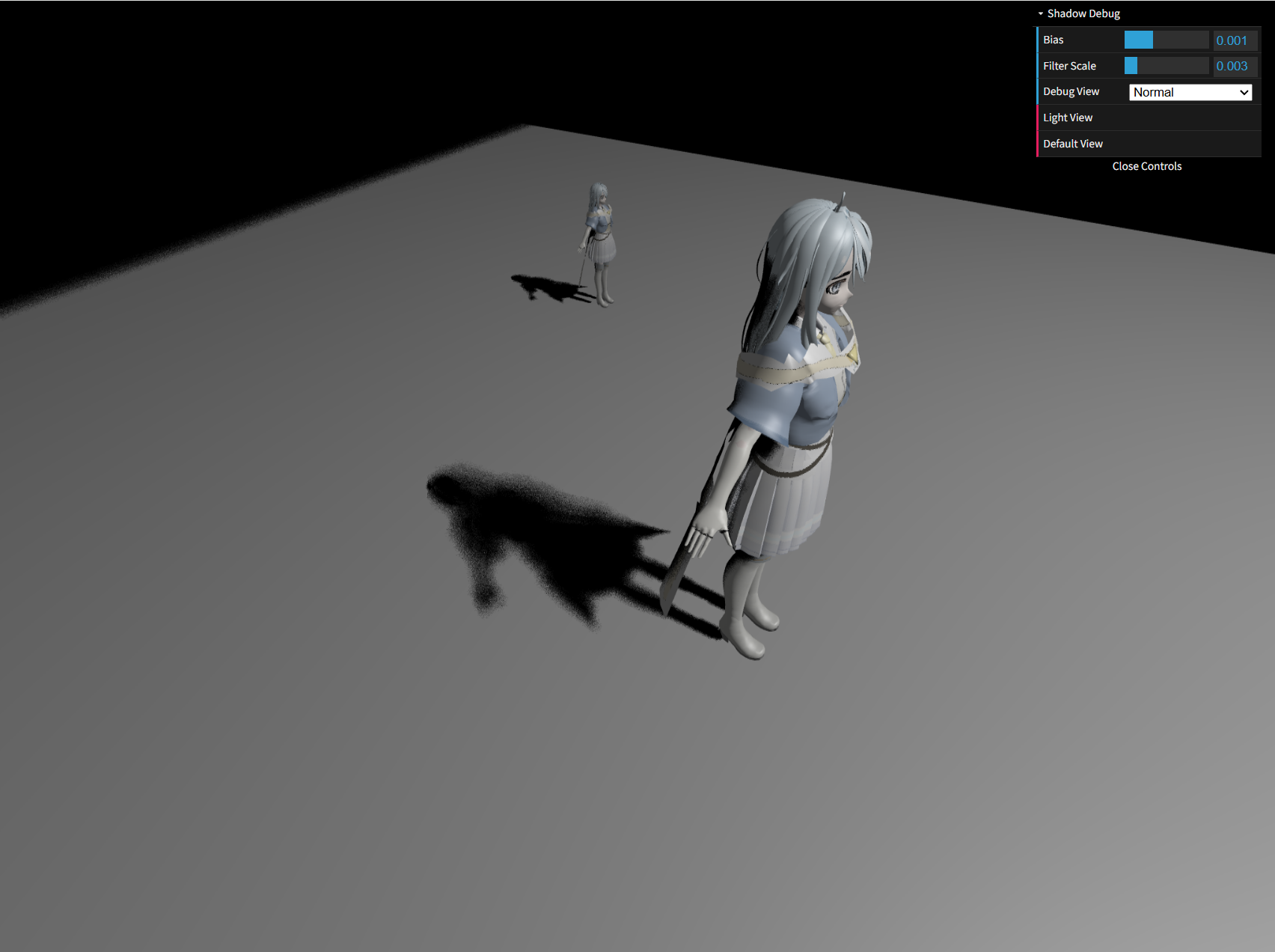Screen dimensions: 1275x952
Task: Open the Debug View dropdown
Action: [1190, 92]
